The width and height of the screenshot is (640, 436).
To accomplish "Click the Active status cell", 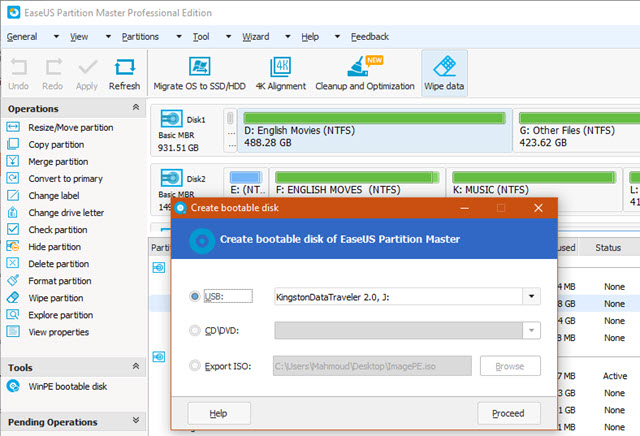I will [x=614, y=376].
